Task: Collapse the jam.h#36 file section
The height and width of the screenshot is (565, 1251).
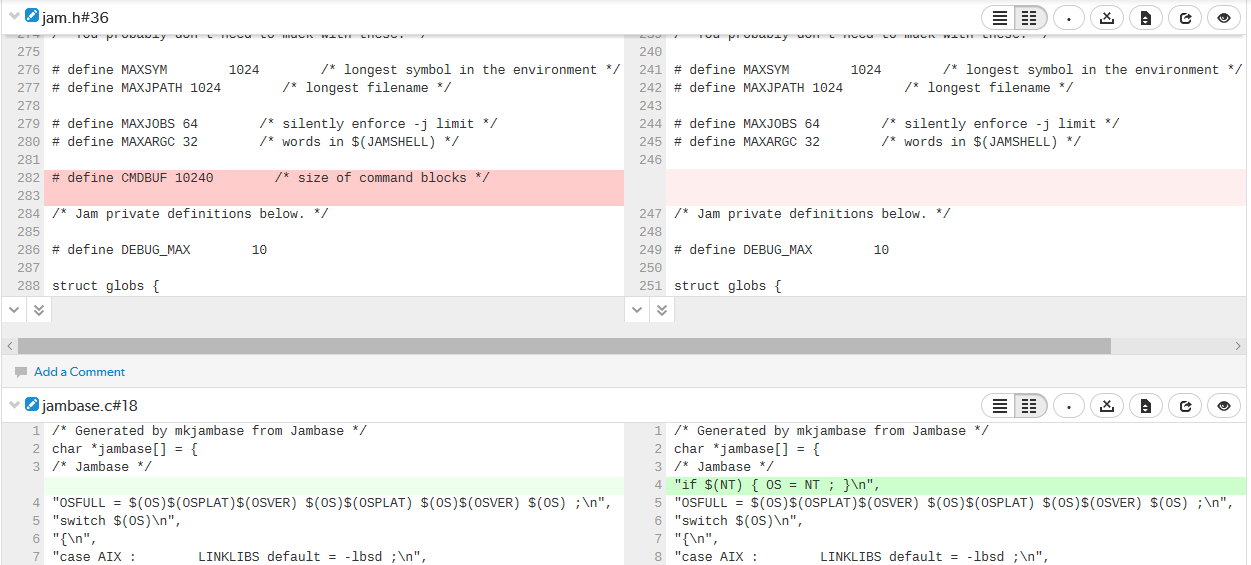Action: point(14,17)
